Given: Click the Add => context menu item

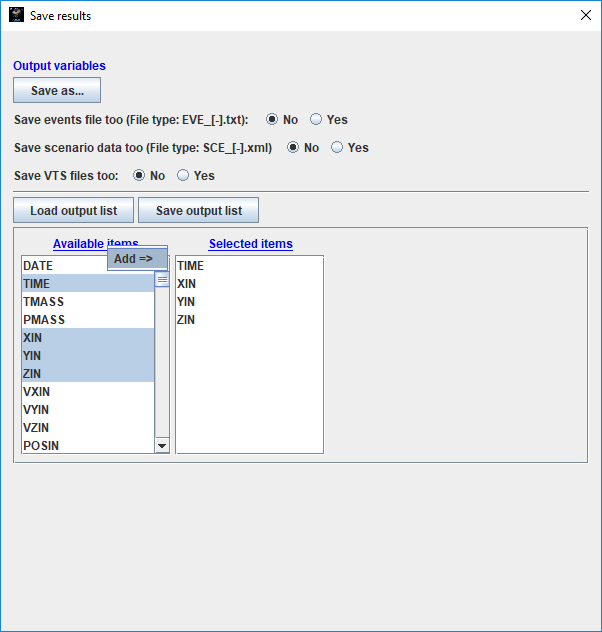Looking at the screenshot, I should click(x=137, y=259).
